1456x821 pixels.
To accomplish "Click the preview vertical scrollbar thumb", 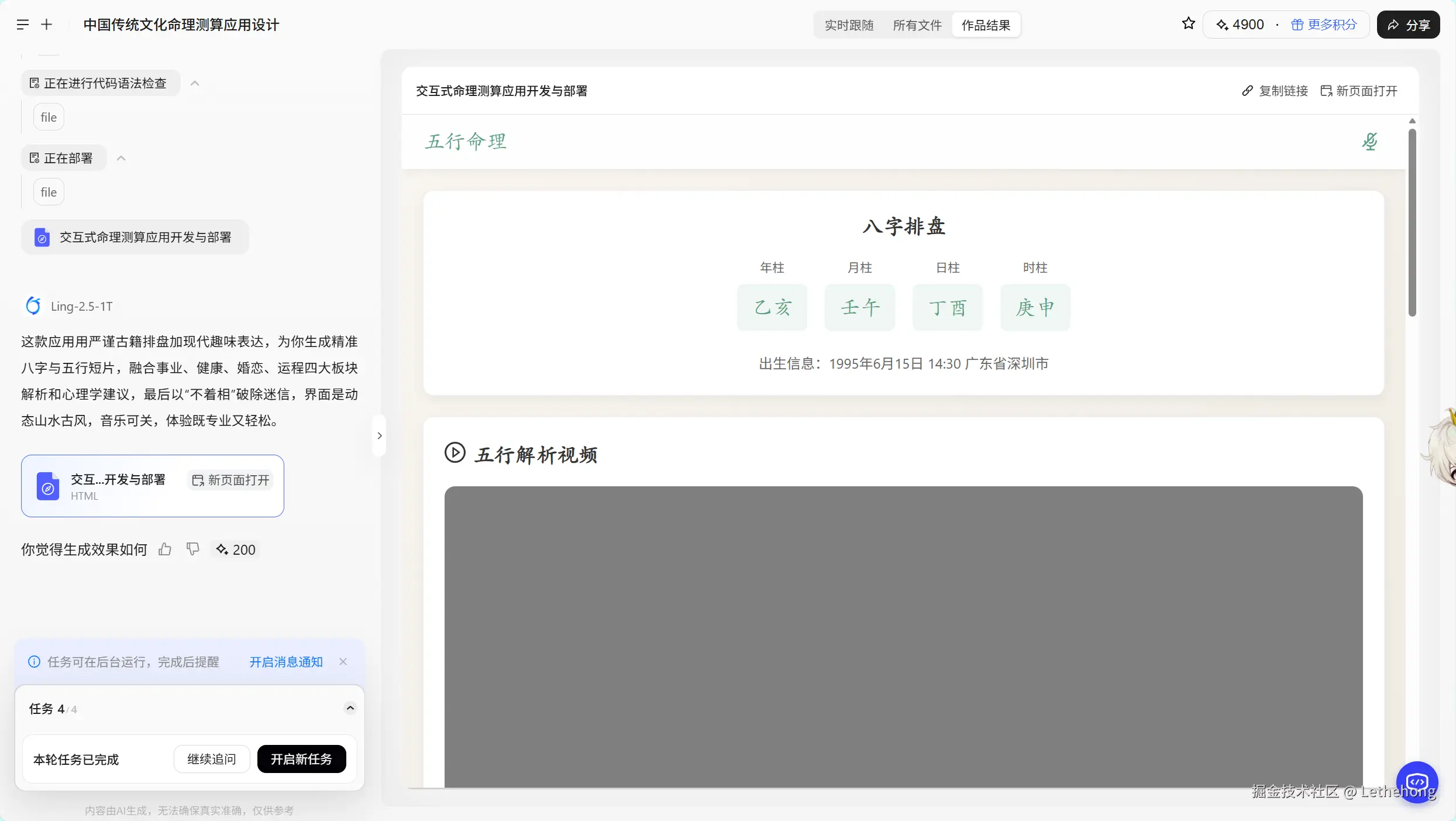I will coord(1412,222).
